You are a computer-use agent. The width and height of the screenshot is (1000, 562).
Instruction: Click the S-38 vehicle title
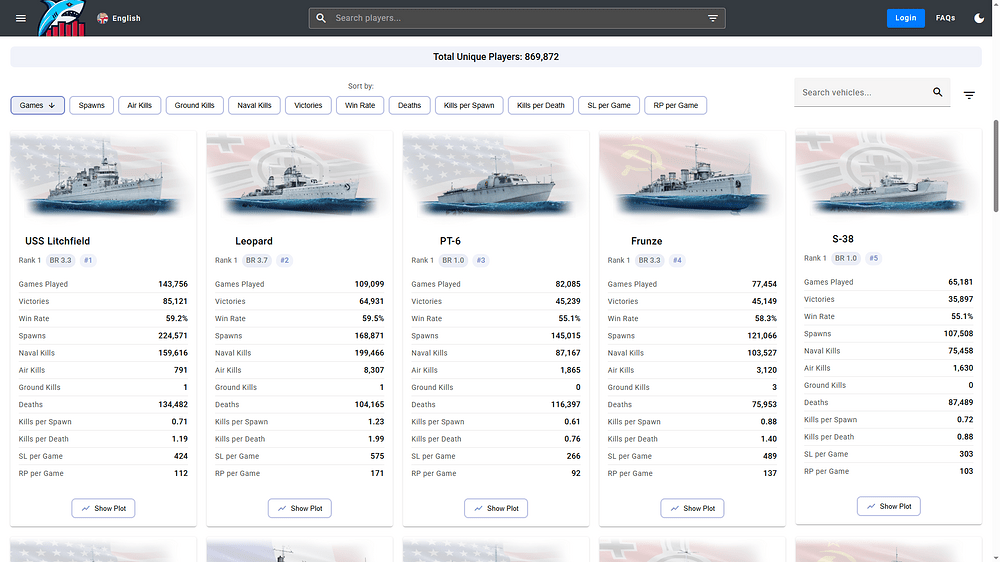point(842,239)
